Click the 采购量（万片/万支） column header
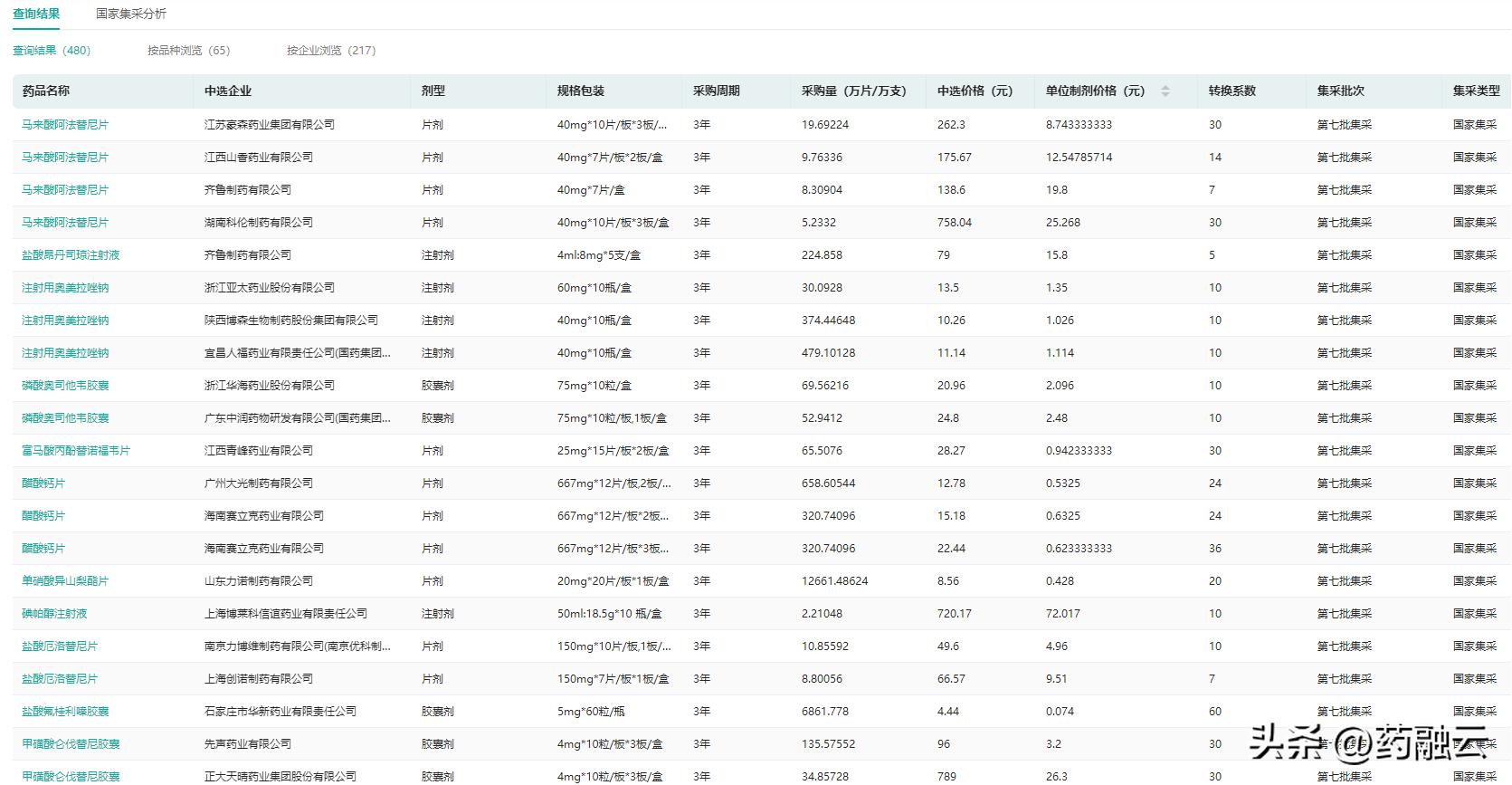The image size is (1512, 785). (x=854, y=91)
